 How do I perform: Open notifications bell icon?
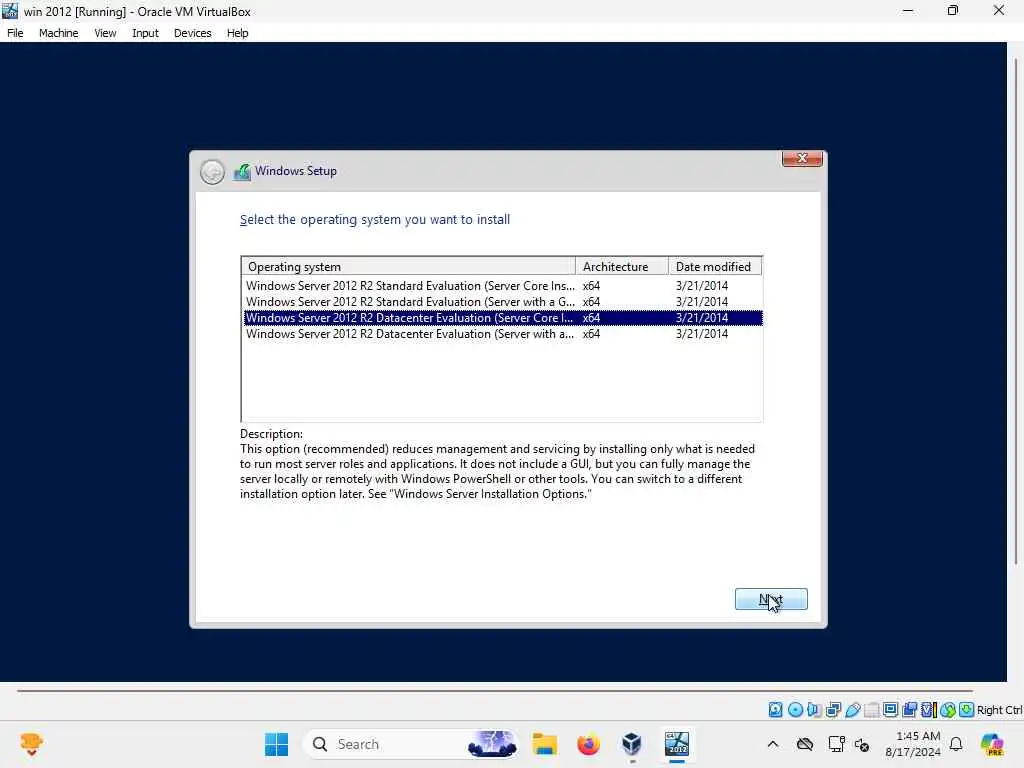point(956,744)
